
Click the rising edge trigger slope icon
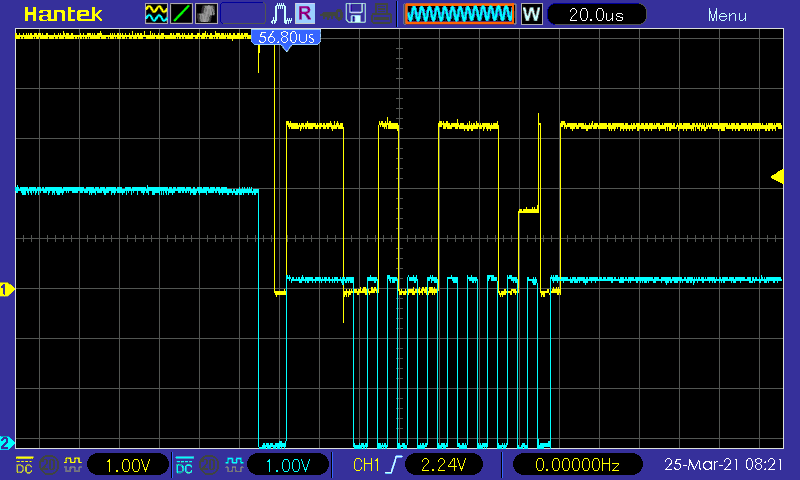(394, 465)
